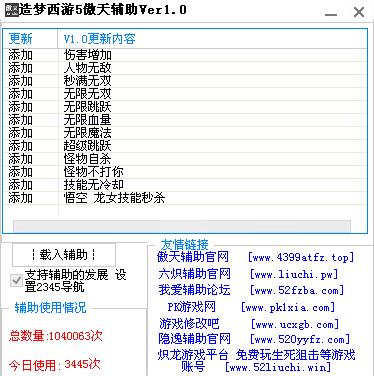
Task: Open the 炽龙游戏平台 free account link
Action: (256, 361)
